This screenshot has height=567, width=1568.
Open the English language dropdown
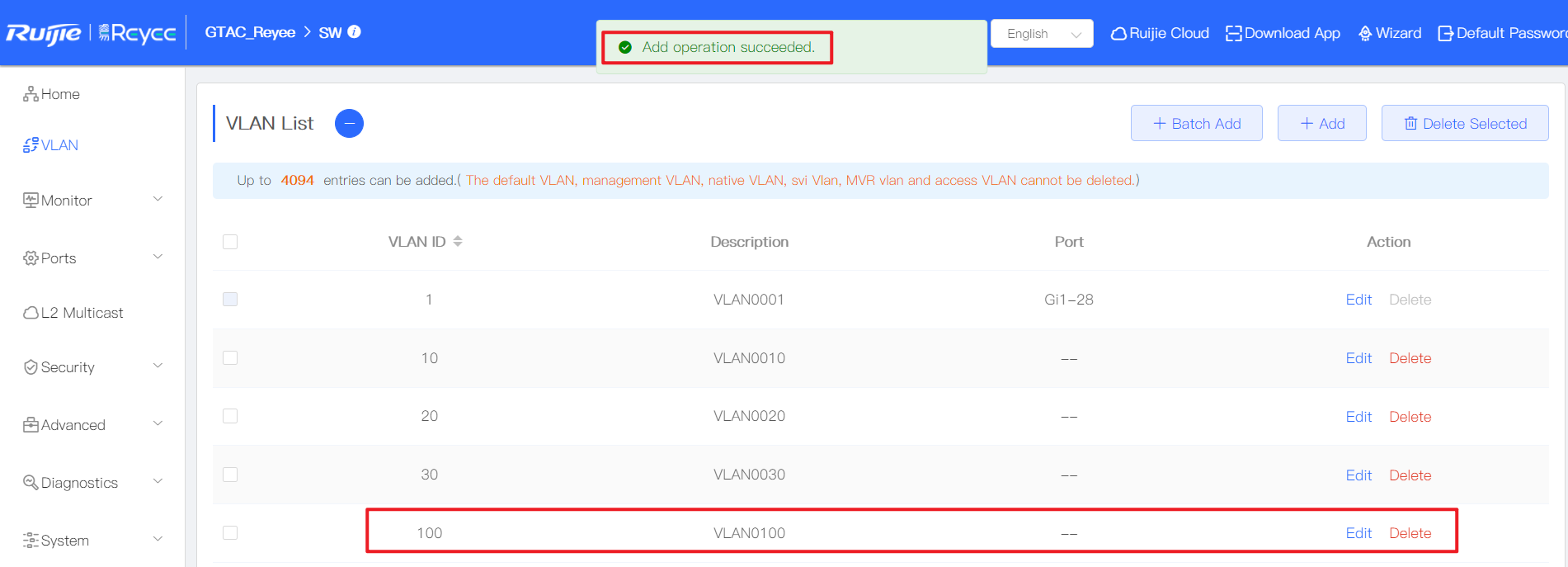click(x=1042, y=34)
